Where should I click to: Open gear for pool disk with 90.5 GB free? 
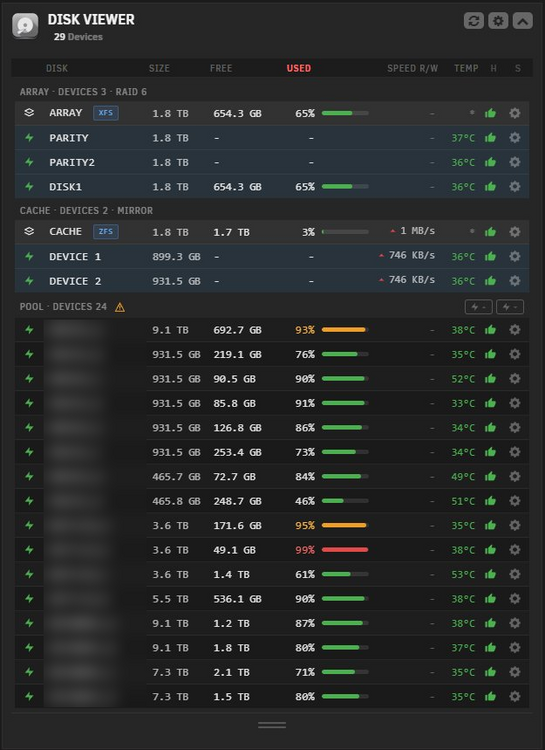point(515,378)
